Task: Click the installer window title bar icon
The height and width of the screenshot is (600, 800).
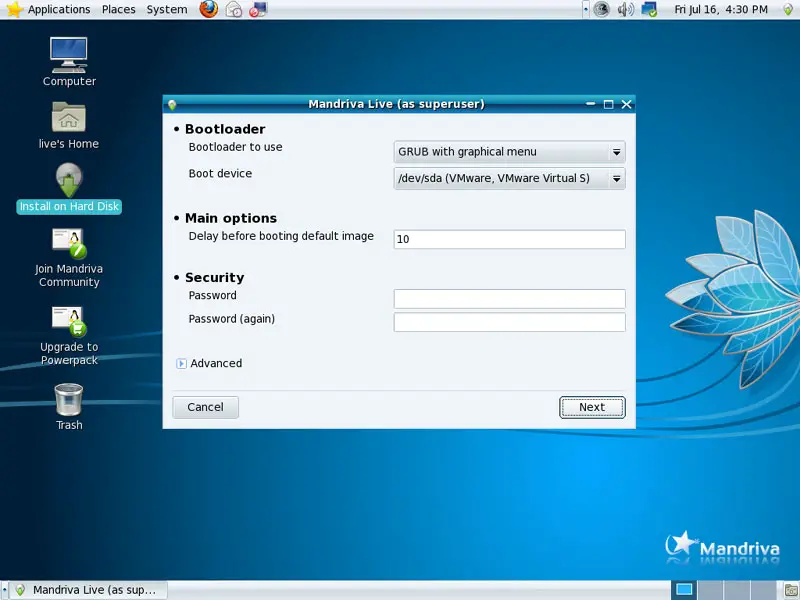Action: [x=172, y=104]
